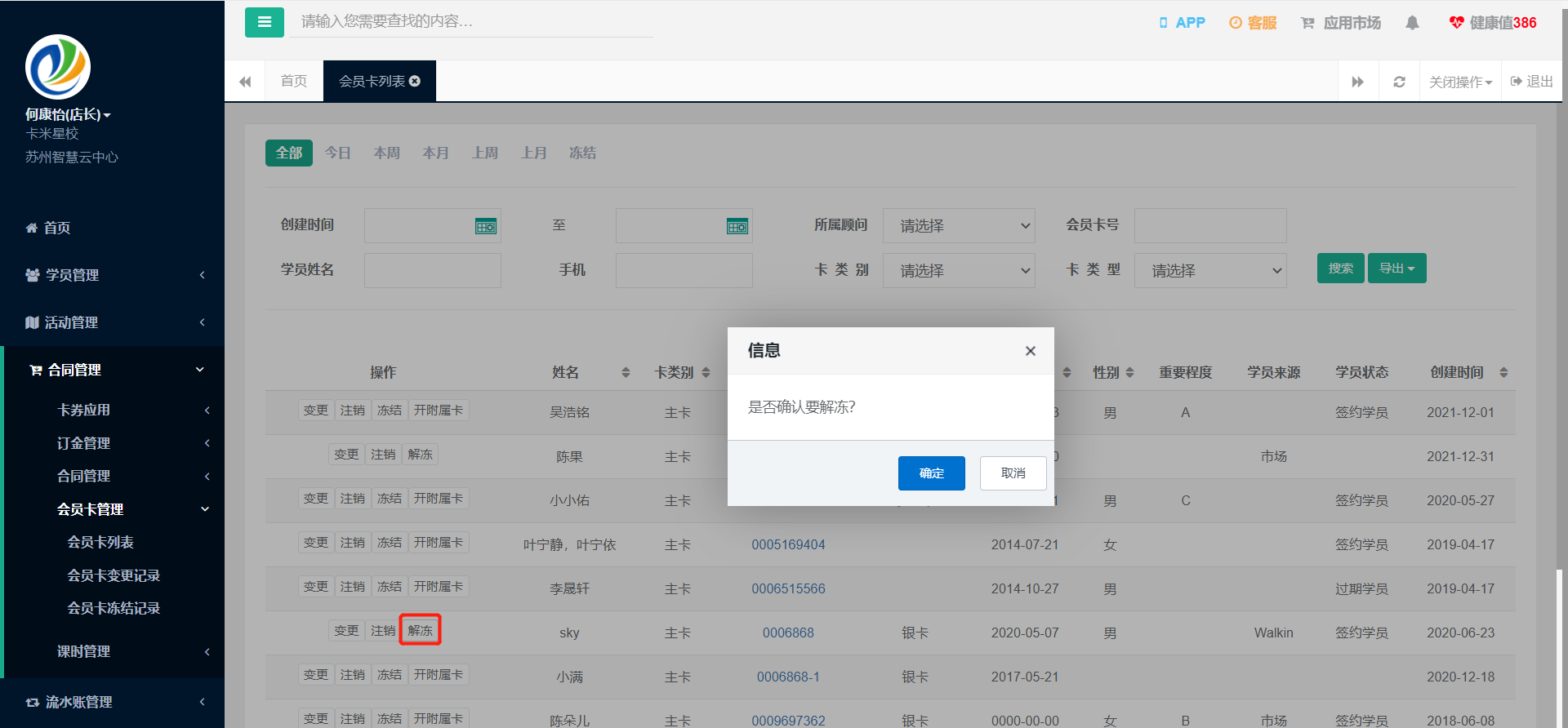This screenshot has height=728, width=1568.
Task: Expand the 导出 dropdown button
Action: coord(1396,269)
